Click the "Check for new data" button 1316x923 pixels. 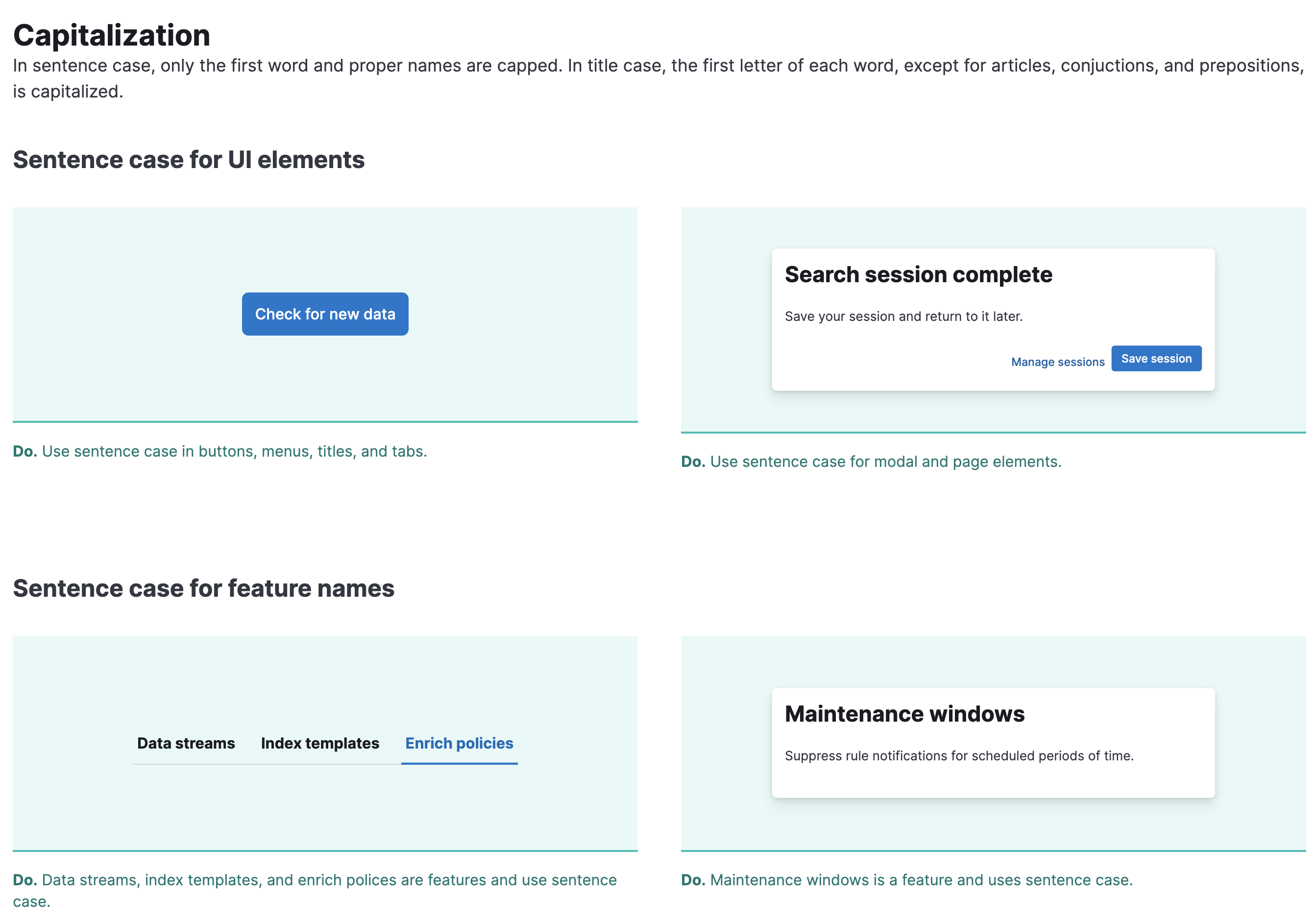tap(324, 314)
